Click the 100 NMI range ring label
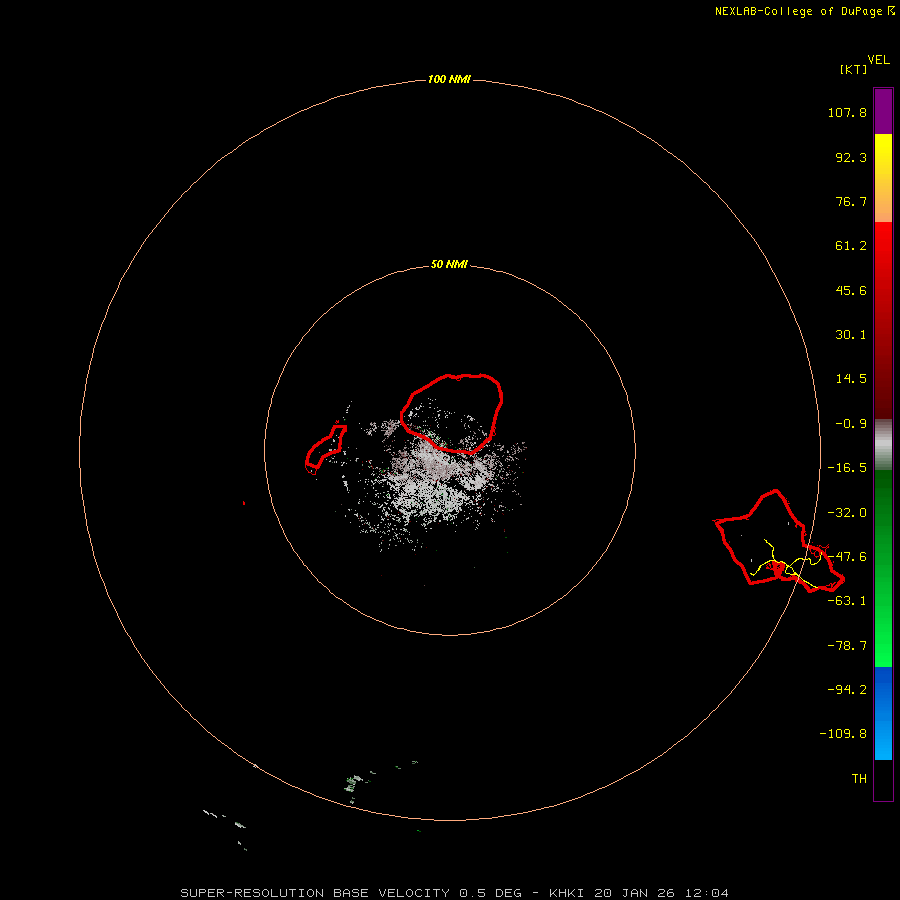Viewport: 900px width, 900px height. click(x=449, y=79)
